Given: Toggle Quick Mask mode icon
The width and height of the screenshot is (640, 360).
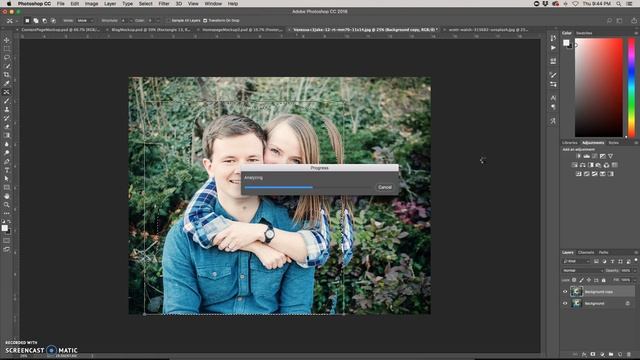Looking at the screenshot, I should click(7, 240).
